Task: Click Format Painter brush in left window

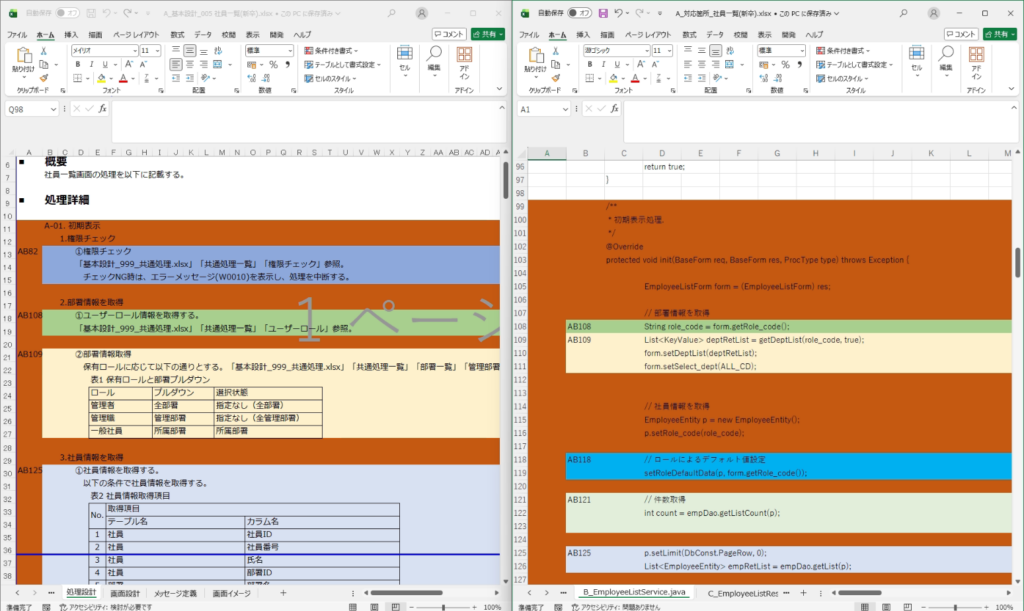Action: click(44, 78)
